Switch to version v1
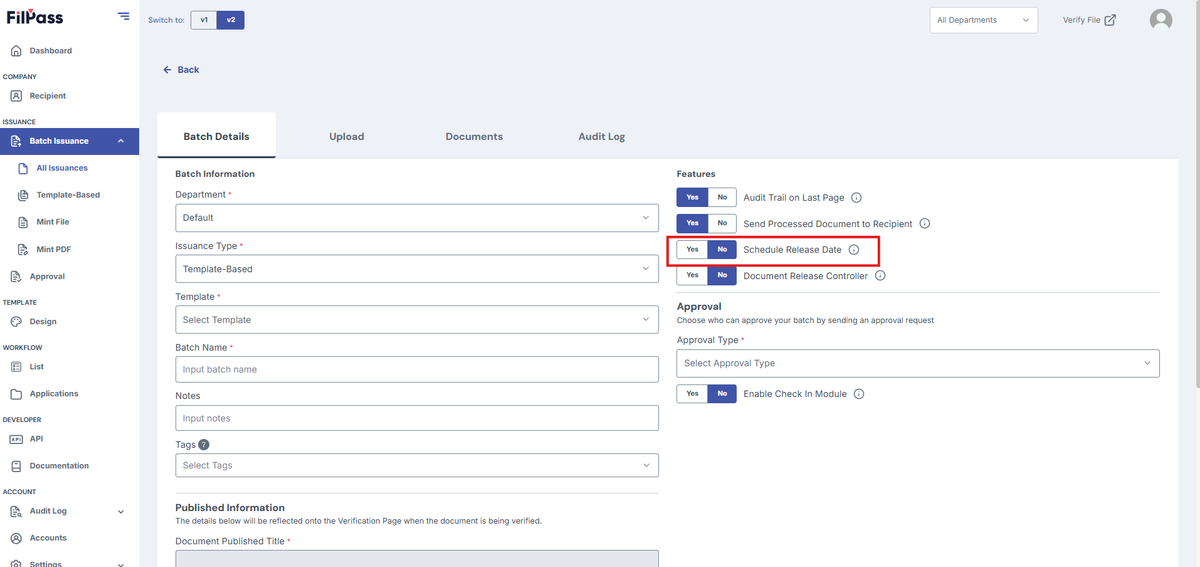The image size is (1200, 567). click(x=204, y=20)
